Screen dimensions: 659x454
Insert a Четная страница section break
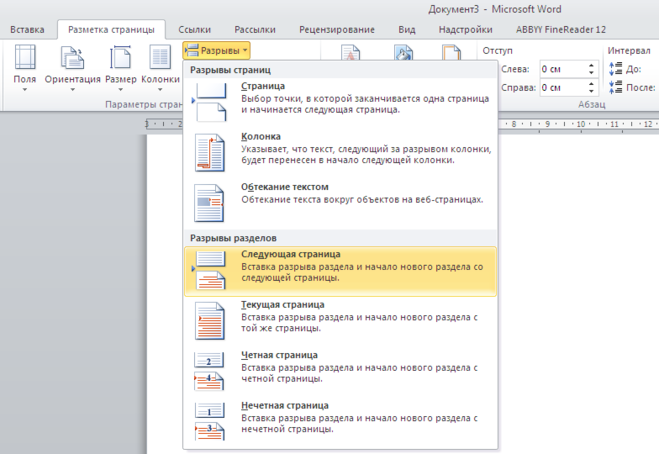(340, 372)
